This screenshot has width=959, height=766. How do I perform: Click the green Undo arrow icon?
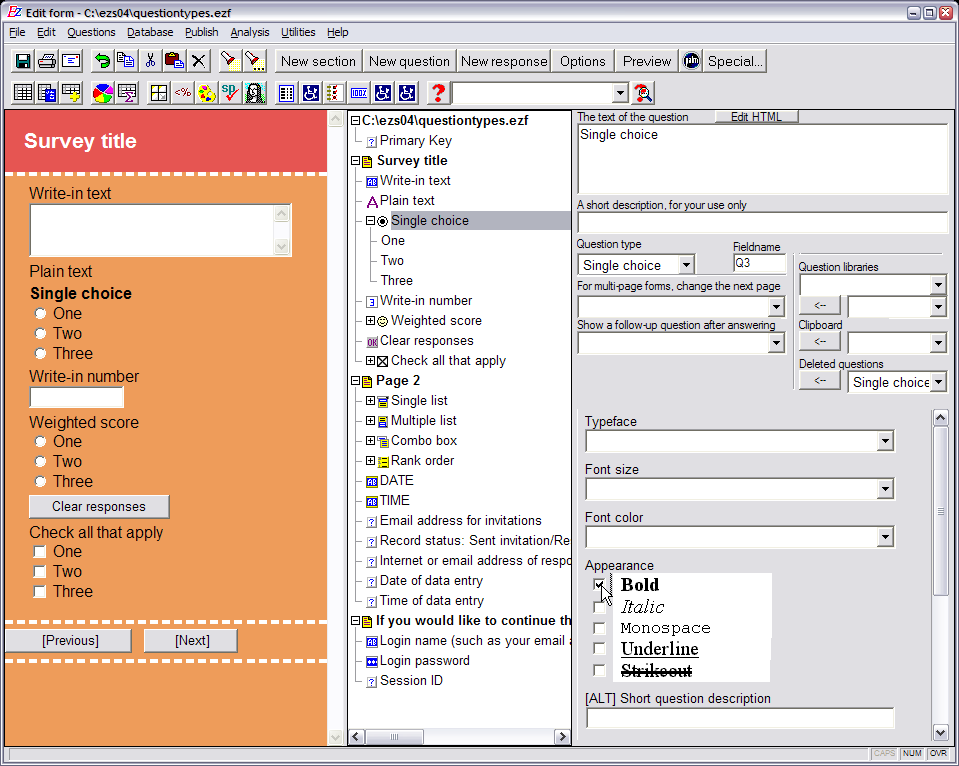click(x=101, y=61)
